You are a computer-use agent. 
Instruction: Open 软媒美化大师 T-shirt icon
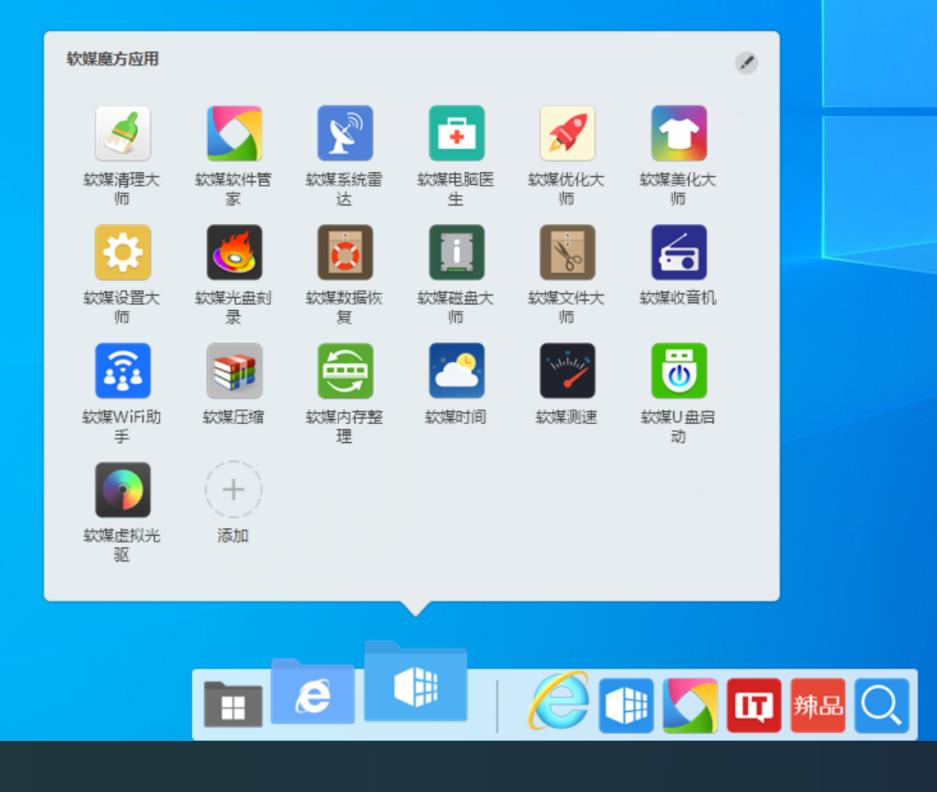pos(679,133)
